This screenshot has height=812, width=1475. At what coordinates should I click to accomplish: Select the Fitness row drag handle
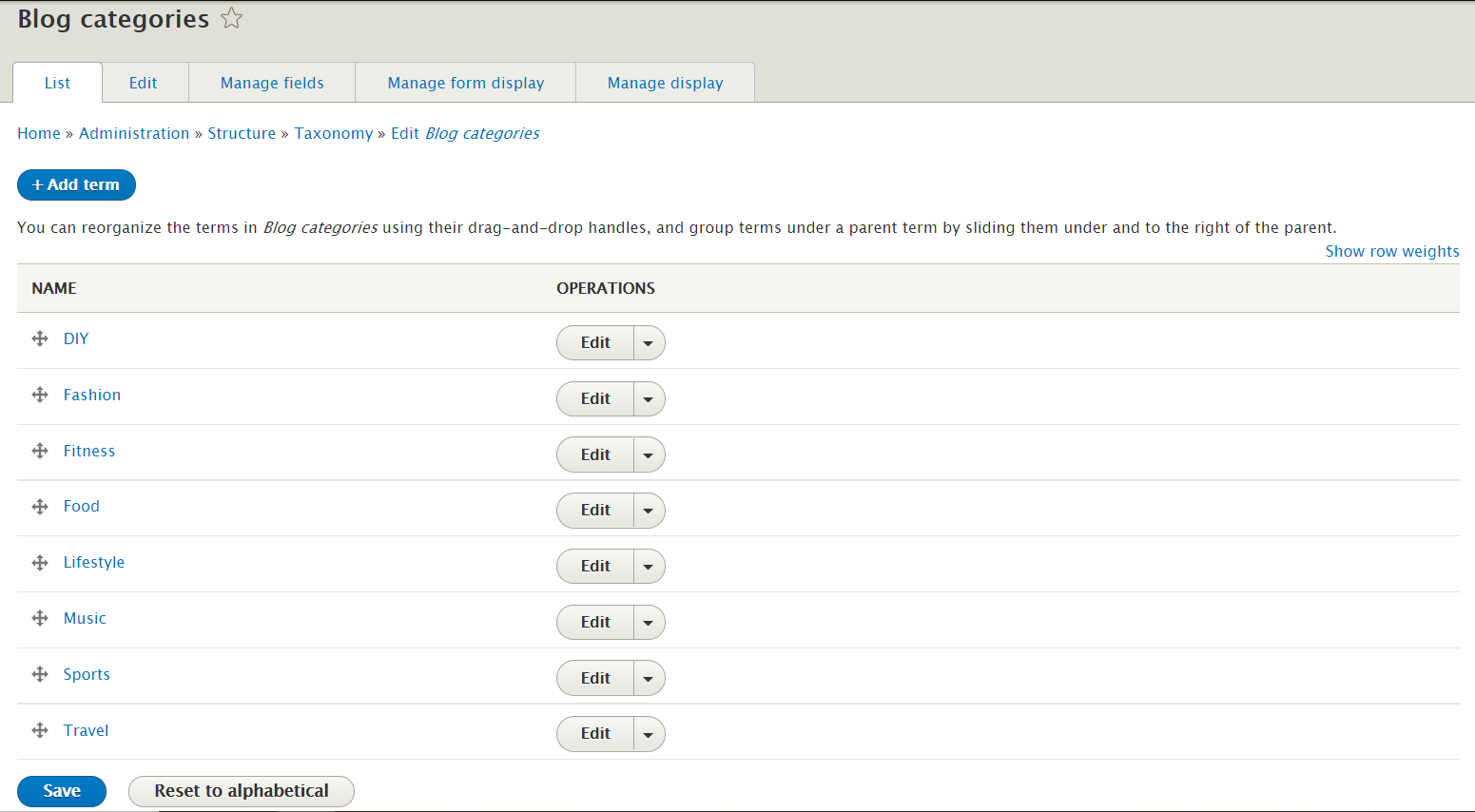[40, 451]
